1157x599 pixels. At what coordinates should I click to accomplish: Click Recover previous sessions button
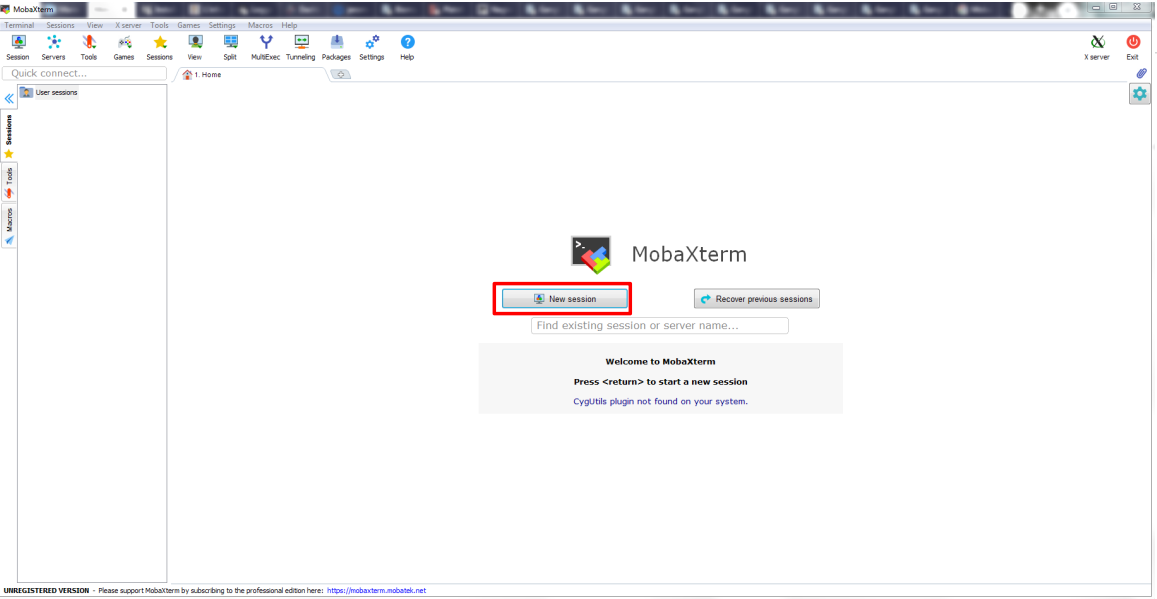(x=756, y=299)
